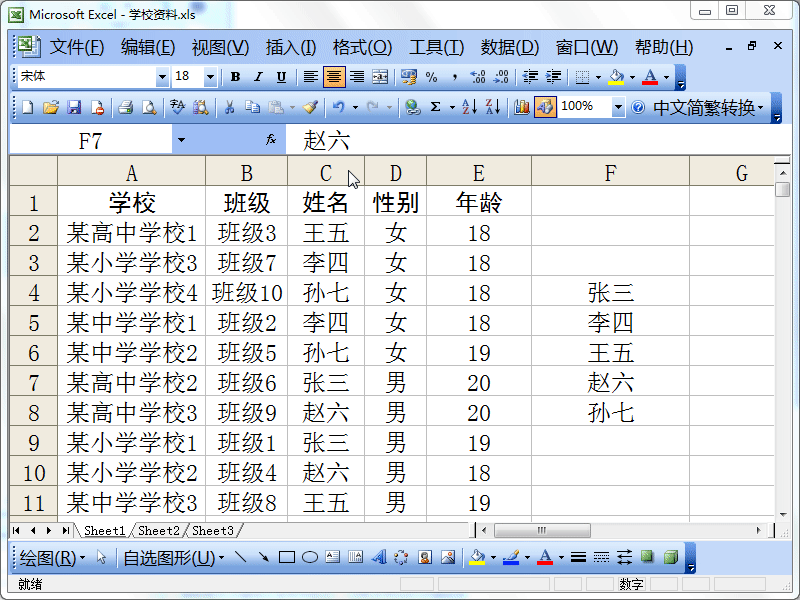Decrease decimal places
The width and height of the screenshot is (800, 600).
(x=501, y=77)
